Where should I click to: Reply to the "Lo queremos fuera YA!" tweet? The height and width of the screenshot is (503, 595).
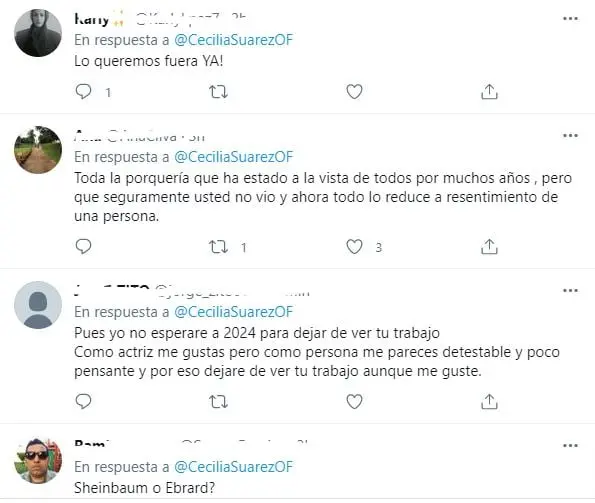[83, 92]
